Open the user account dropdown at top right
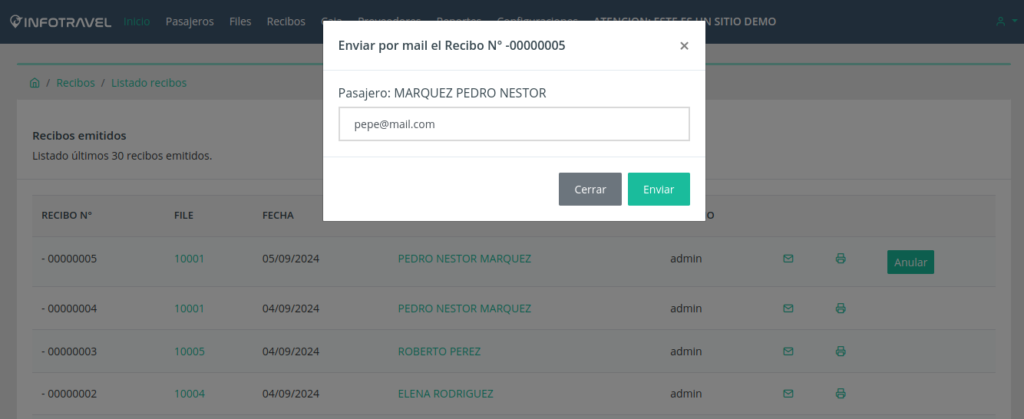1024x419 pixels. (1005, 22)
